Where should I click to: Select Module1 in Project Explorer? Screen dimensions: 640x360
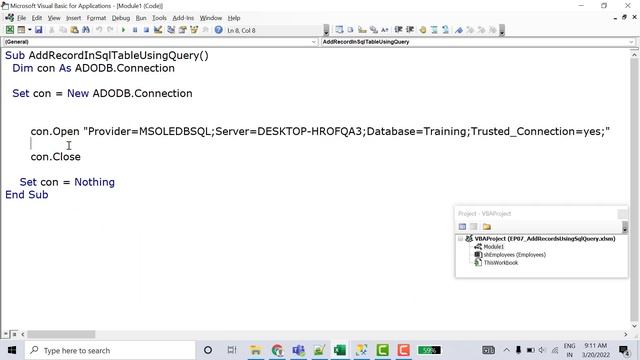tap(493, 247)
